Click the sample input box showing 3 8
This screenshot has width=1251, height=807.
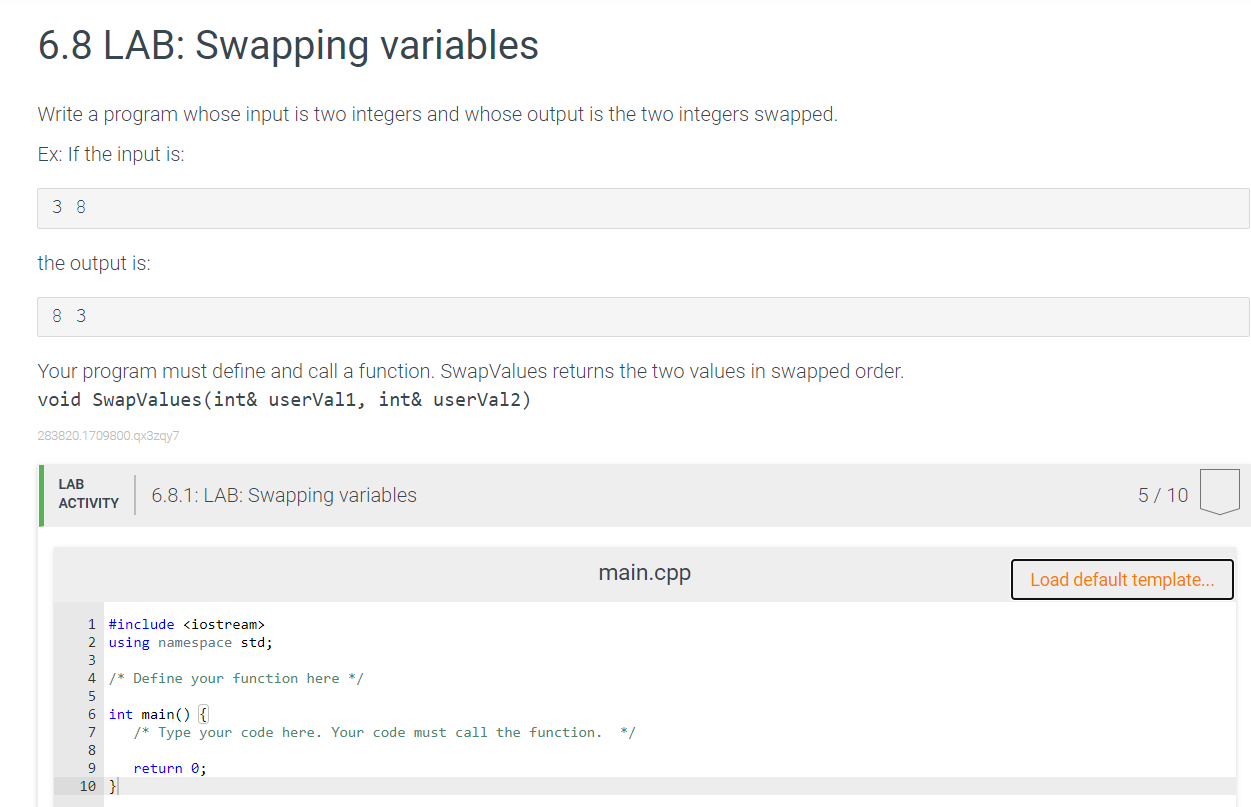point(643,208)
